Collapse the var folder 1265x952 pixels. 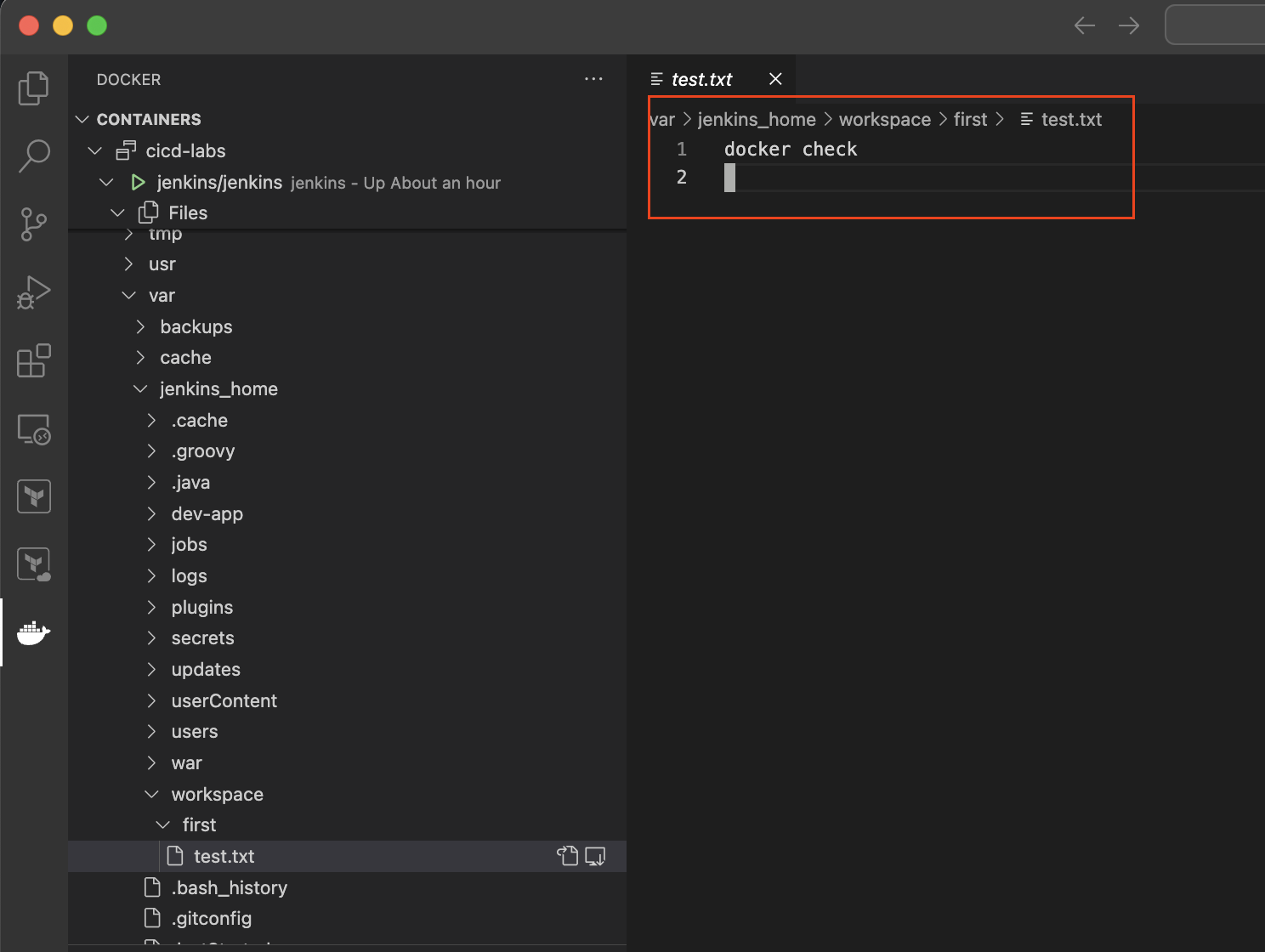129,295
